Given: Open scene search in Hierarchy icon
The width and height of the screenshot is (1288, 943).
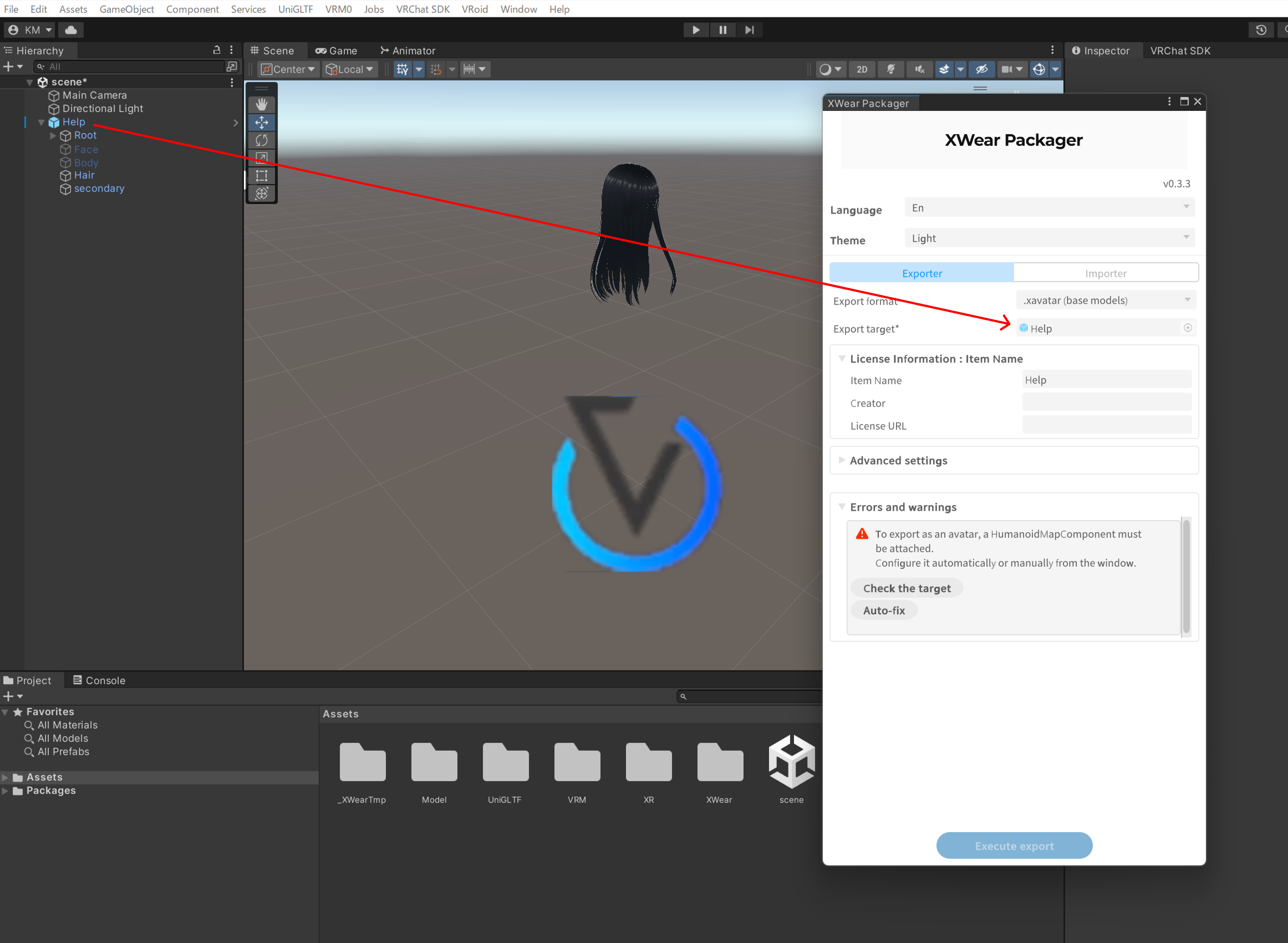Looking at the screenshot, I should (x=231, y=67).
